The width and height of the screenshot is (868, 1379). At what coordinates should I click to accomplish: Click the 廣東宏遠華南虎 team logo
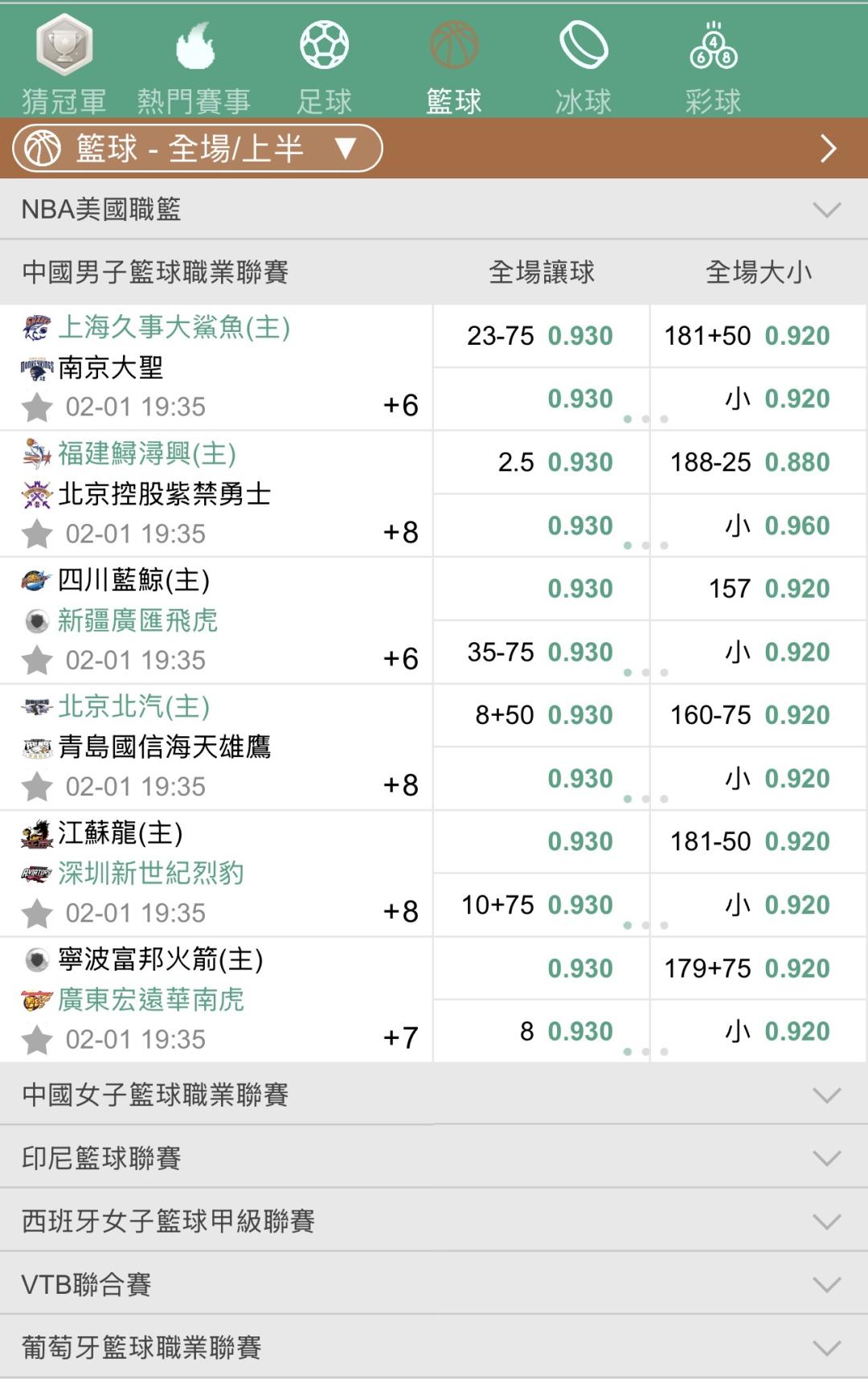tap(37, 1000)
